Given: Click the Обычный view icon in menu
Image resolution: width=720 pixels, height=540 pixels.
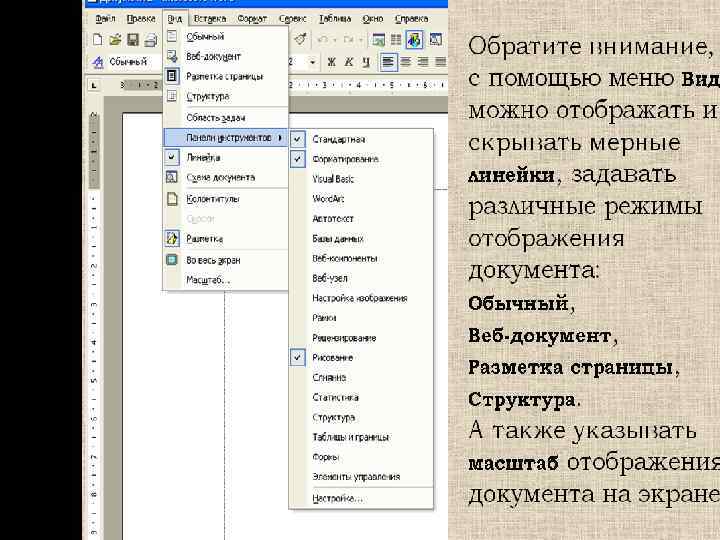Looking at the screenshot, I should pos(172,36).
